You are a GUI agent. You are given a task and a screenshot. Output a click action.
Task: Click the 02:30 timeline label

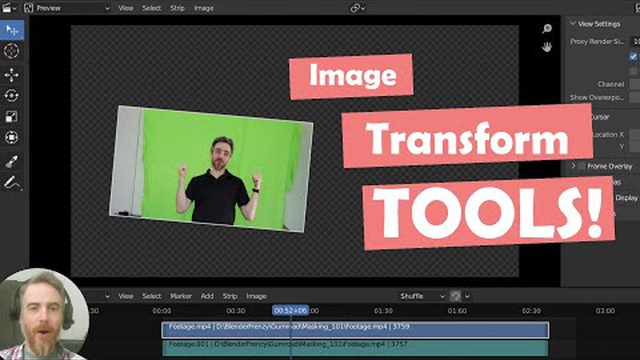pyautogui.click(x=531, y=311)
